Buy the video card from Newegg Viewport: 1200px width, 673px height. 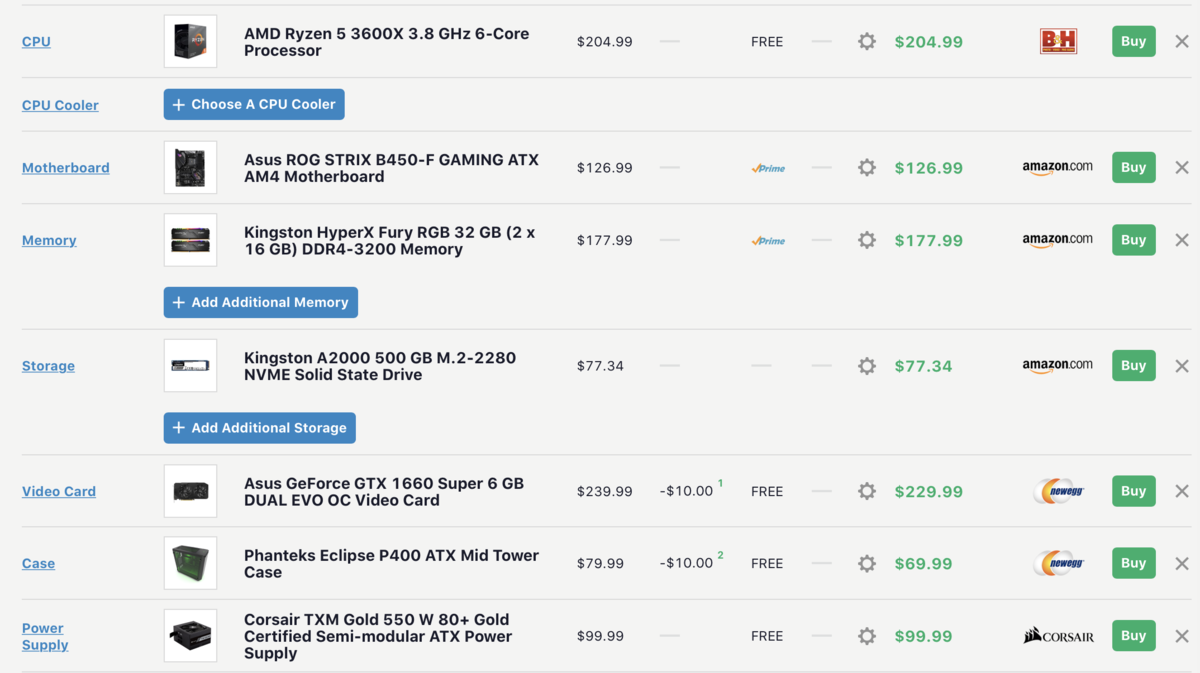(1134, 491)
